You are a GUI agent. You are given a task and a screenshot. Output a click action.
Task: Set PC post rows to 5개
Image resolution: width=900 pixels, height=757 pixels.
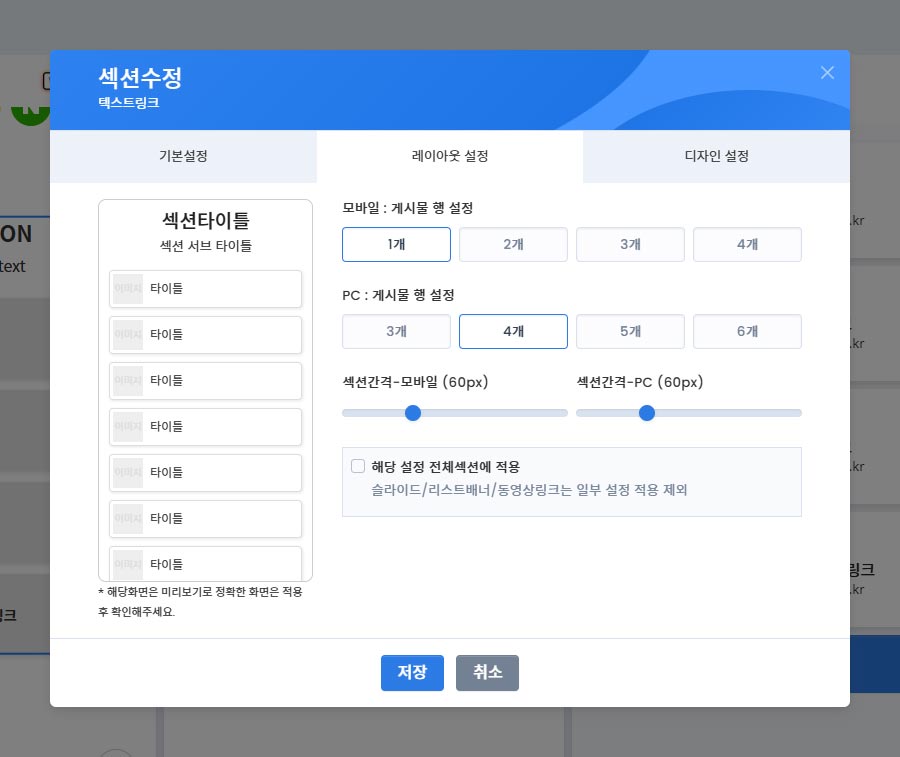click(630, 332)
